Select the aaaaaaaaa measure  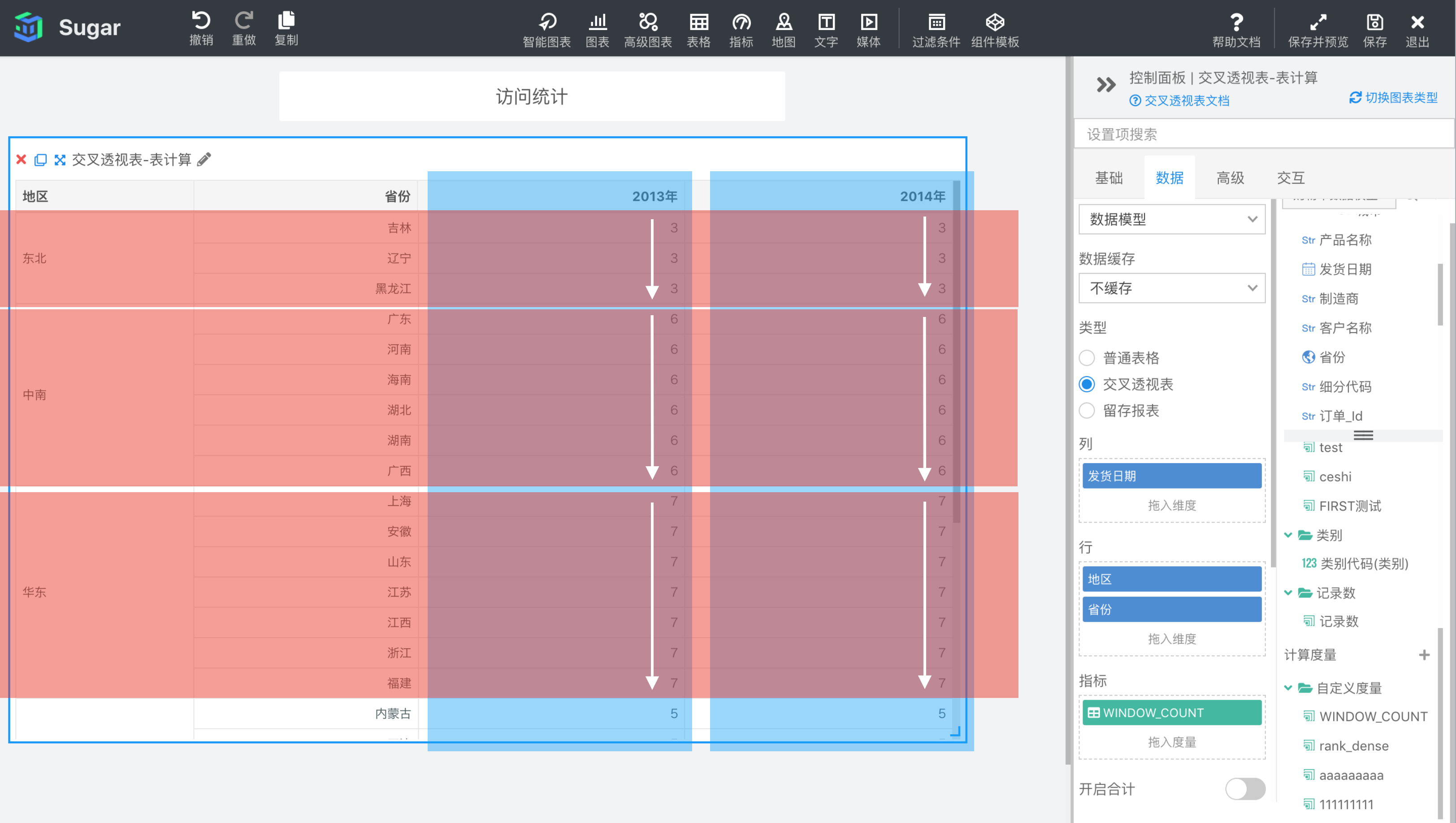click(1343, 775)
